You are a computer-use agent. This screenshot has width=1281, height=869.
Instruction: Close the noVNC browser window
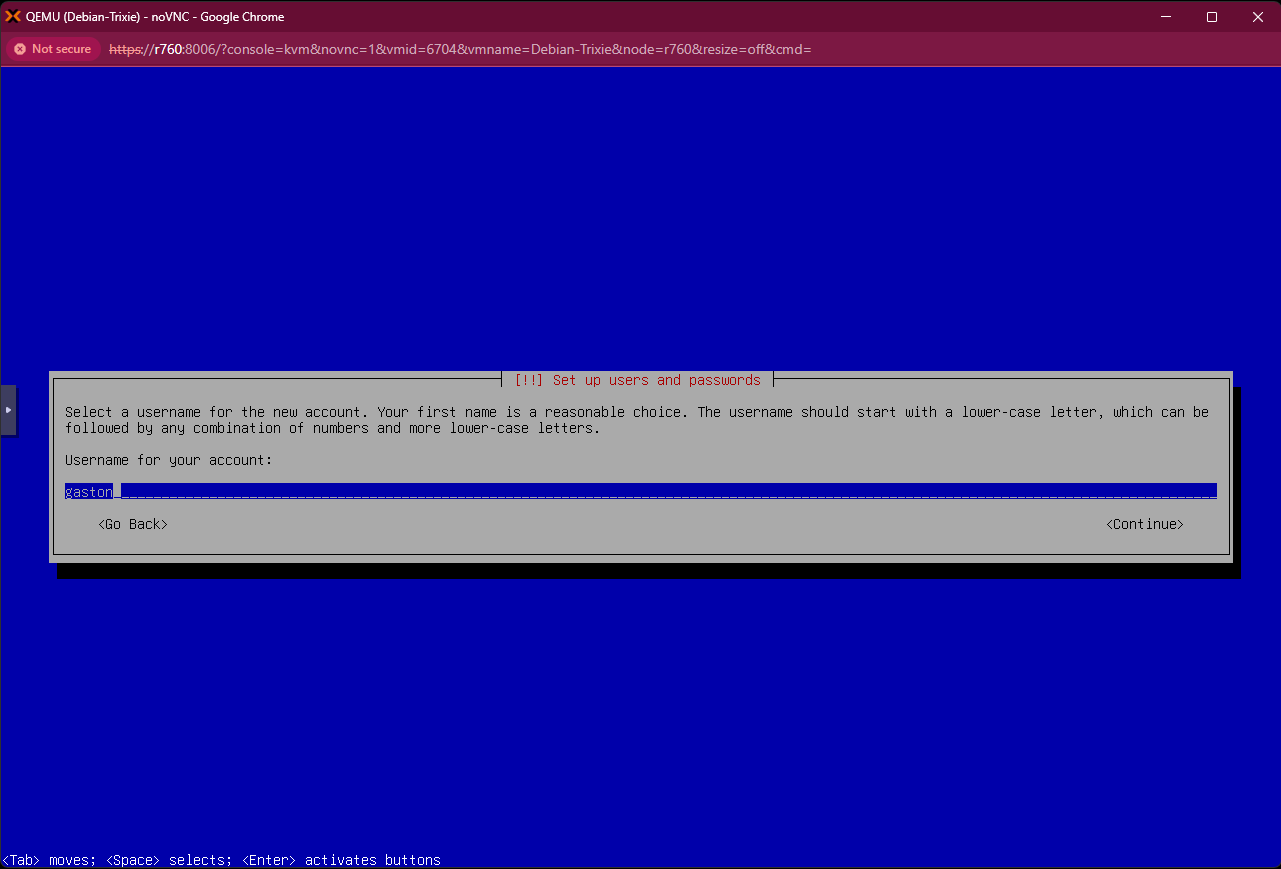tap(1257, 17)
